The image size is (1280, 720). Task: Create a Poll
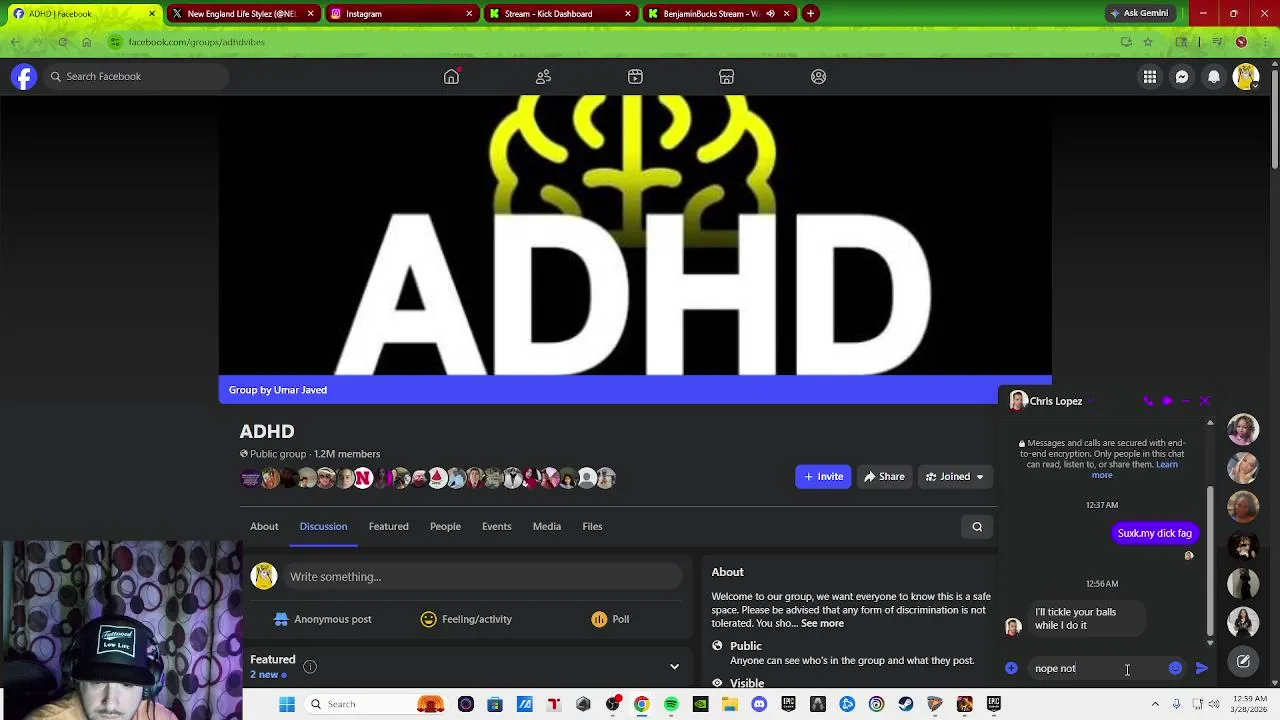click(610, 620)
